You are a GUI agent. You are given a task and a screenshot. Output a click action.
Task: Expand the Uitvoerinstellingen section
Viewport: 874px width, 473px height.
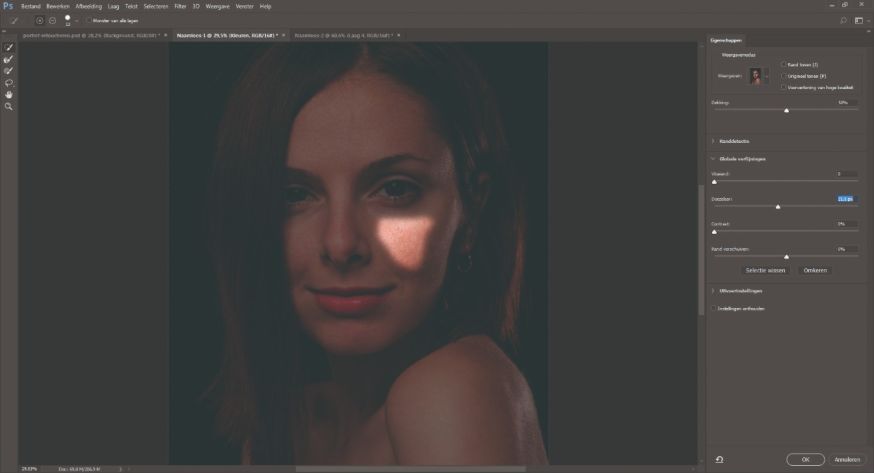coord(713,291)
